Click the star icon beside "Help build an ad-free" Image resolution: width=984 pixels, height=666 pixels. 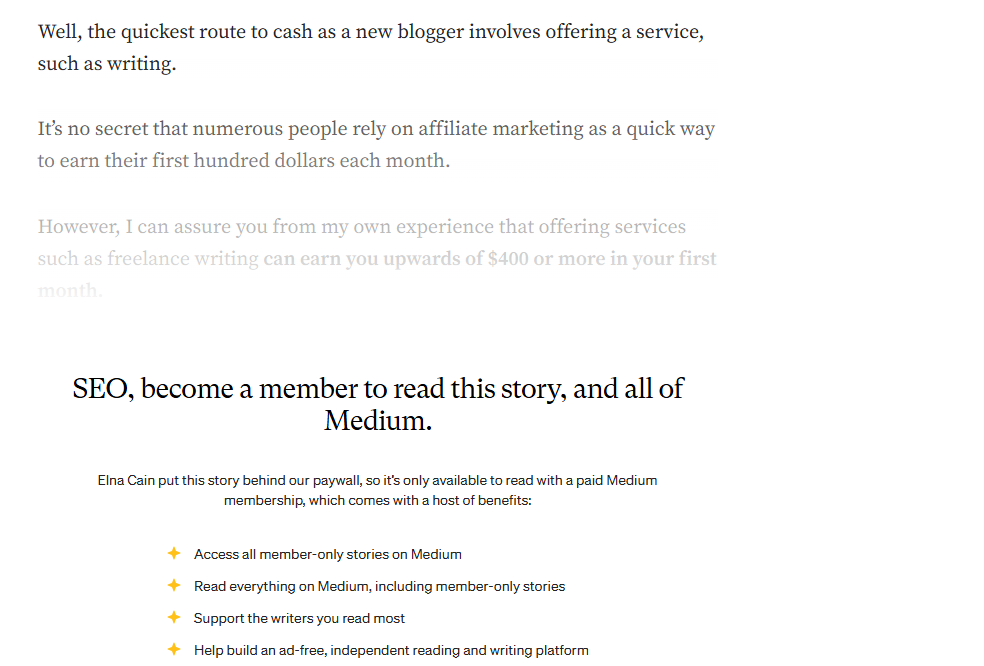pos(174,649)
